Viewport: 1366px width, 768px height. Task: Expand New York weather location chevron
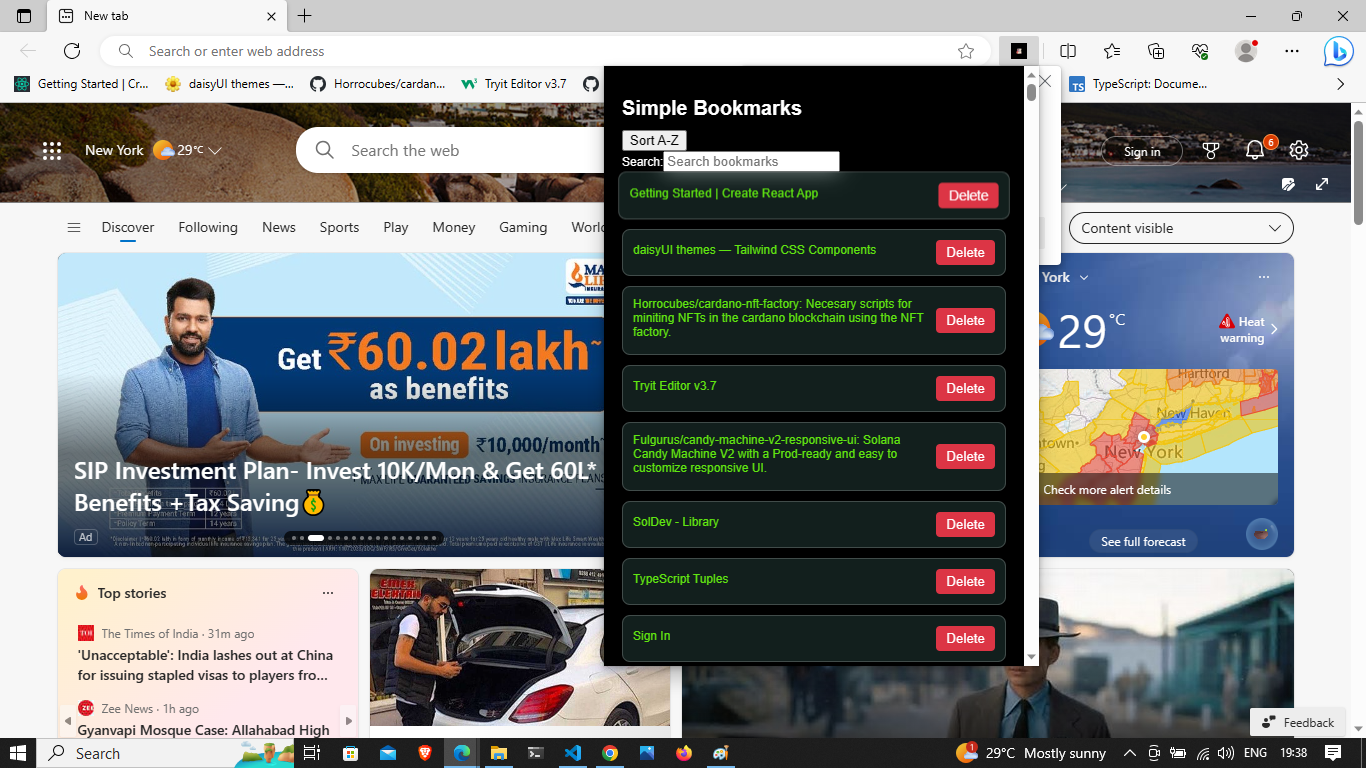tap(214, 151)
